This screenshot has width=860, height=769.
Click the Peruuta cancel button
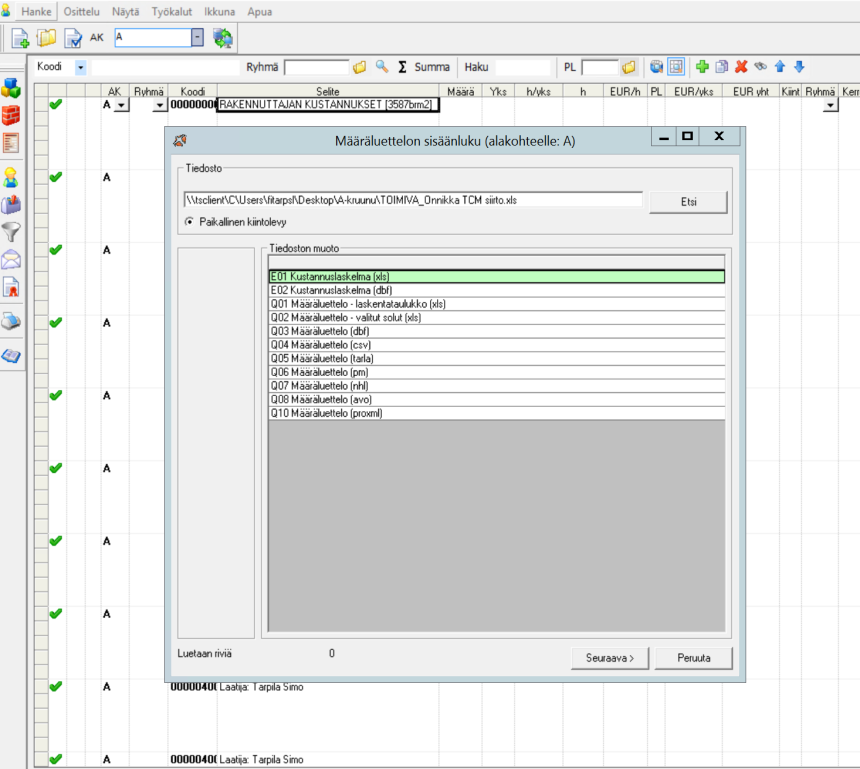[x=694, y=658]
